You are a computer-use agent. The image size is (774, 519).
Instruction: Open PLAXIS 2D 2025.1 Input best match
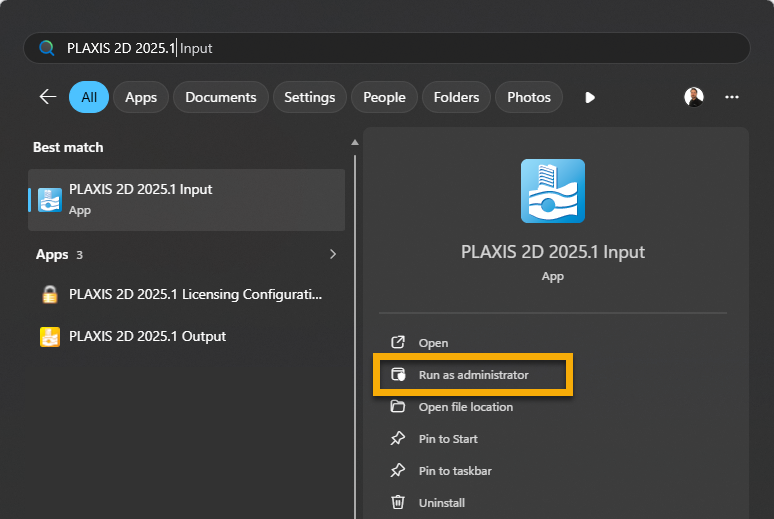(187, 200)
